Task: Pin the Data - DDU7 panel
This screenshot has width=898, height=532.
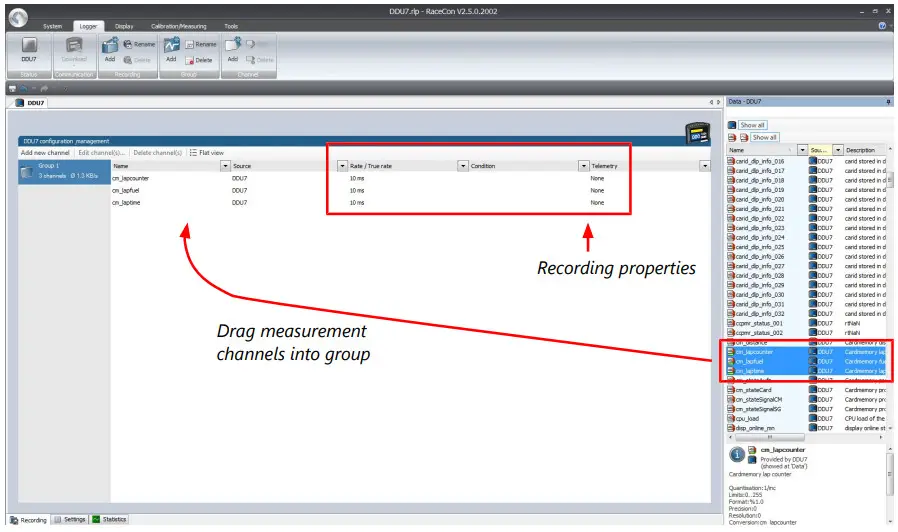Action: click(888, 102)
